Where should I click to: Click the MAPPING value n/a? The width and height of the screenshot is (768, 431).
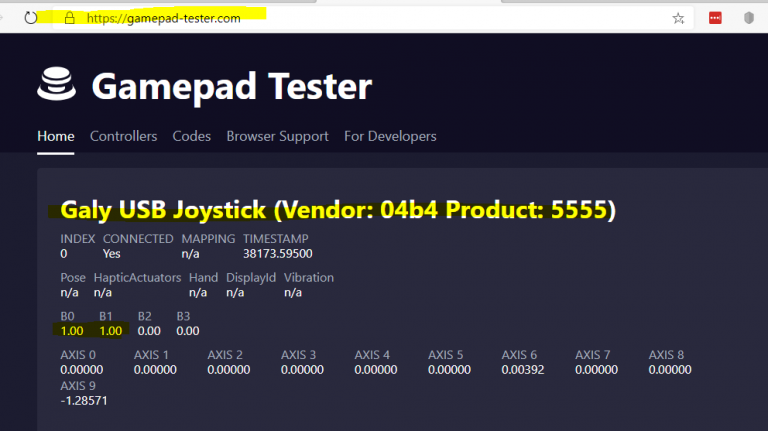pos(191,254)
